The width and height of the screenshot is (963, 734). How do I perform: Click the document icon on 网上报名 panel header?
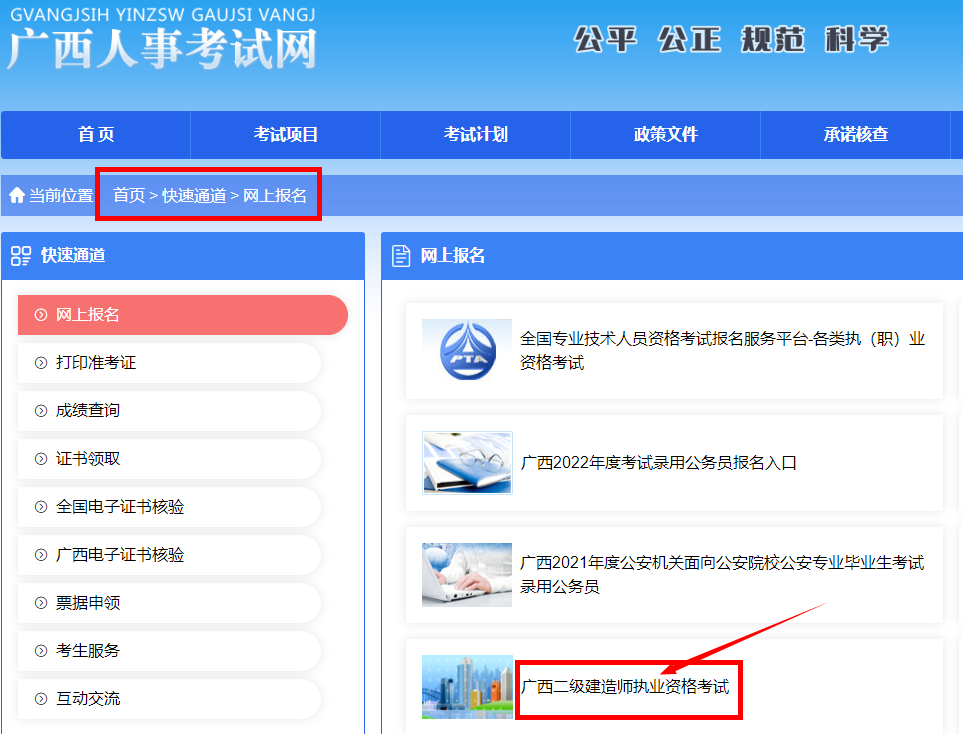tap(403, 255)
